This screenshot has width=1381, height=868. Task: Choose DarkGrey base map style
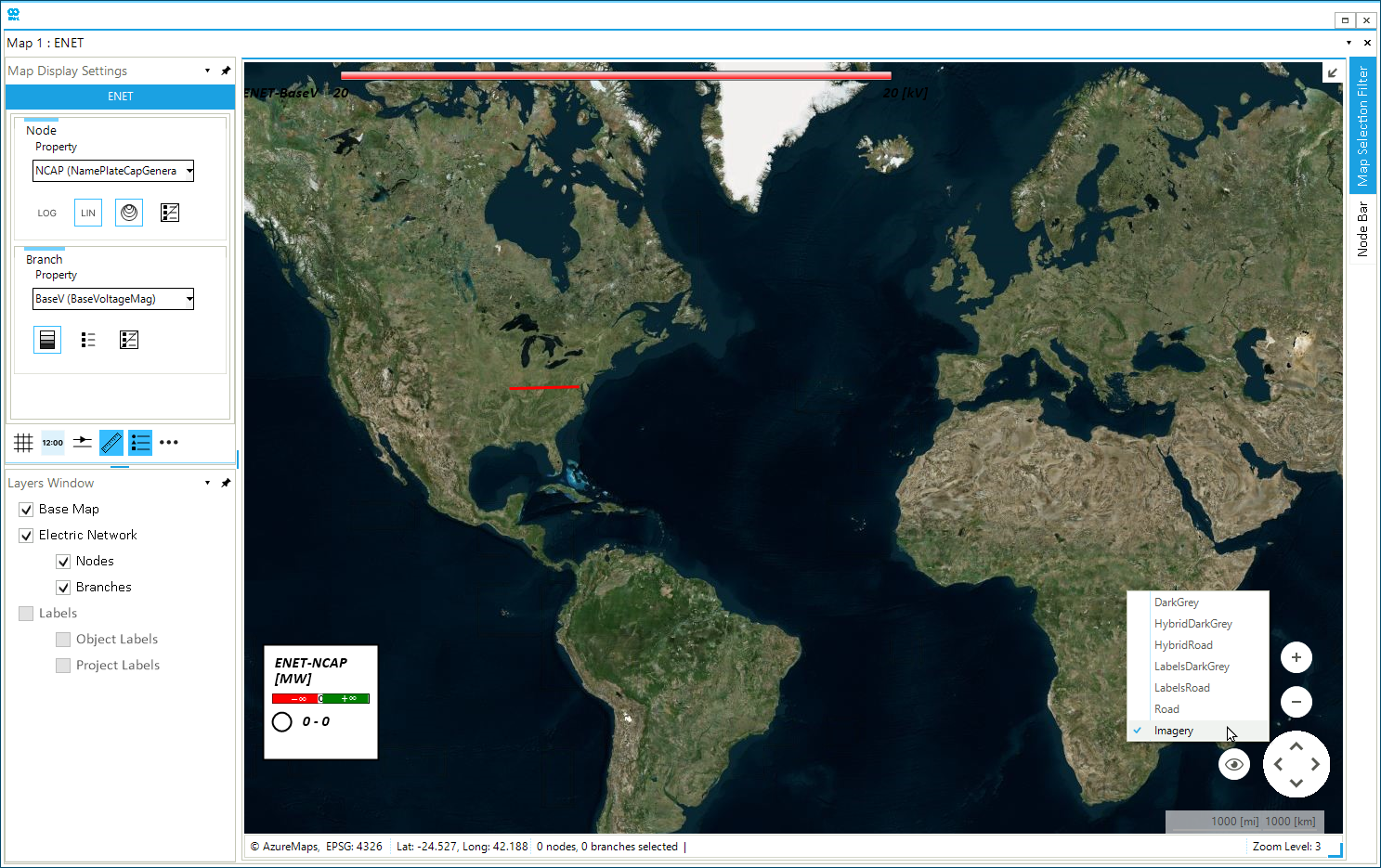pos(1198,602)
